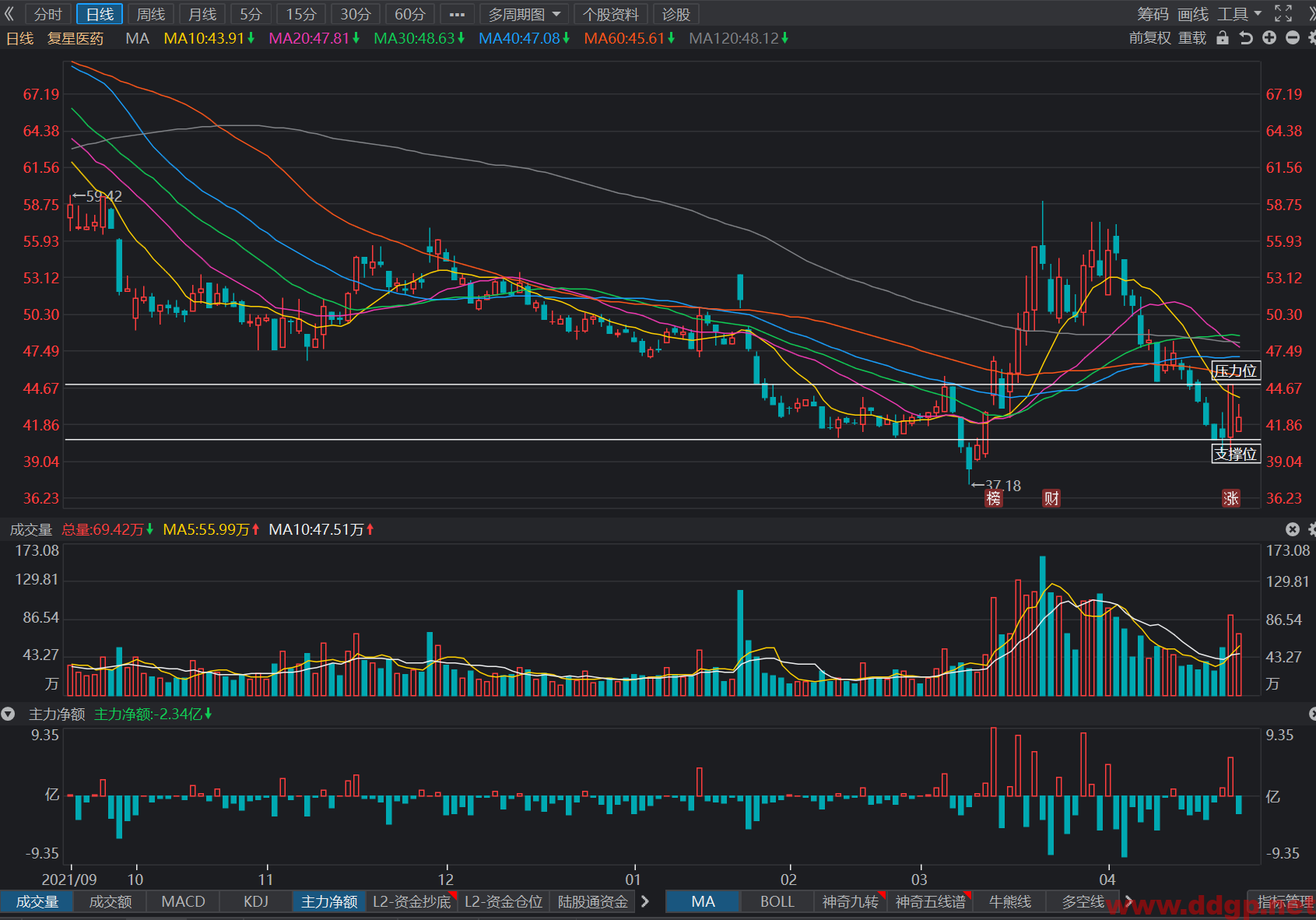Screen dimensions: 1316x920
Task: Click the 压力位 resistance line label
Action: (1235, 370)
